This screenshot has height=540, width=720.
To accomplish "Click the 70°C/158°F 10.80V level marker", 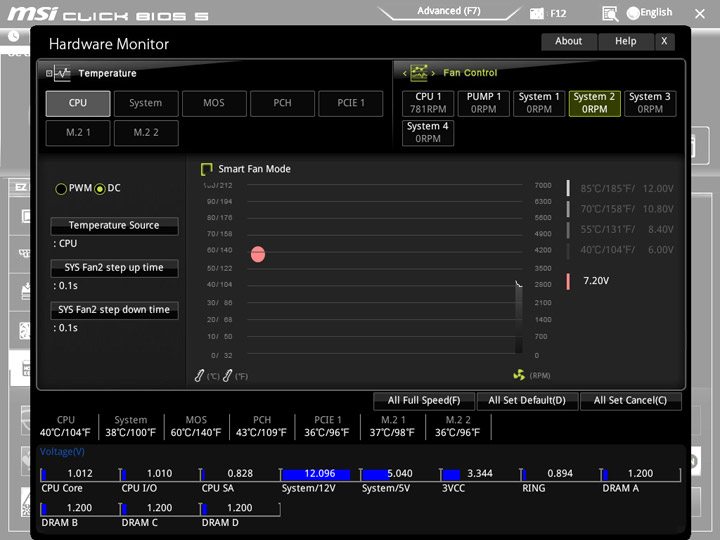I will 568,209.
